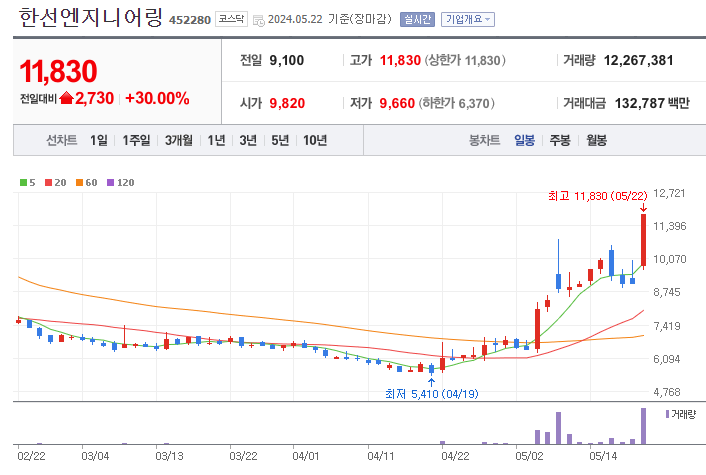The height and width of the screenshot is (475, 706).
Task: Click the 최저 5,410 (04/19) chart label
Action: point(432,394)
